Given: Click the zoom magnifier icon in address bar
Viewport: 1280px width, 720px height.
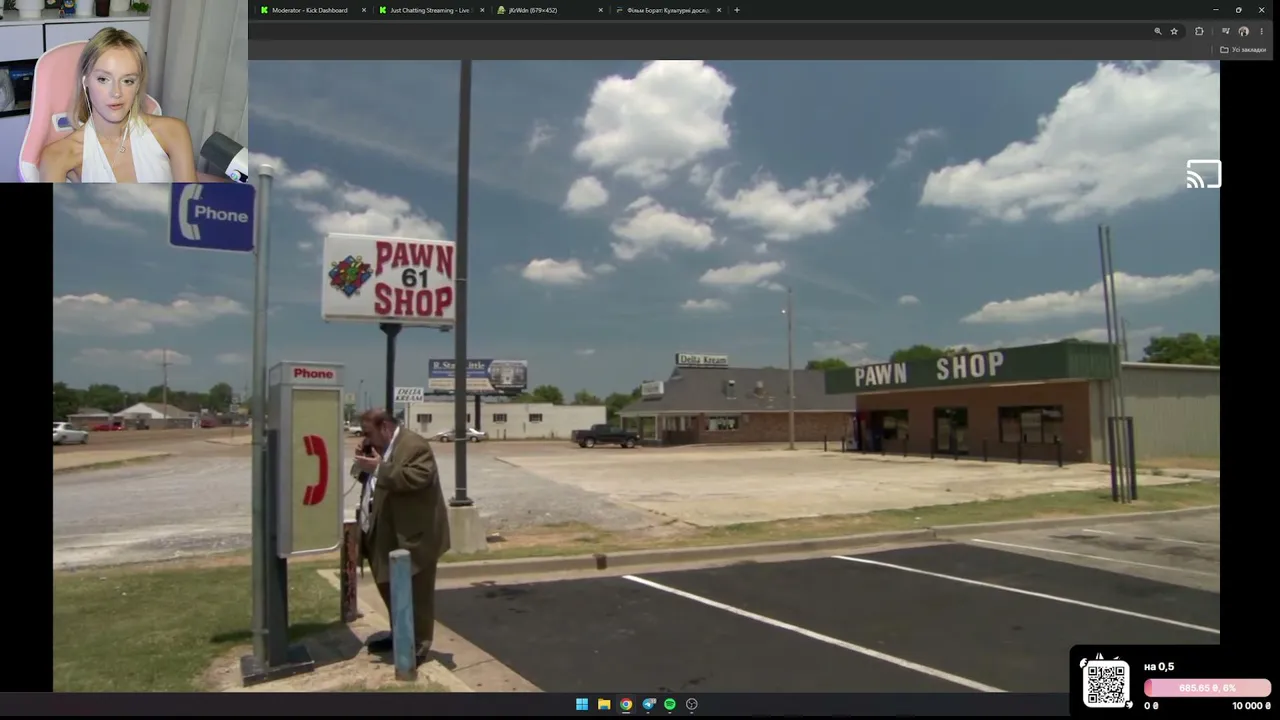Looking at the screenshot, I should [x=1158, y=31].
